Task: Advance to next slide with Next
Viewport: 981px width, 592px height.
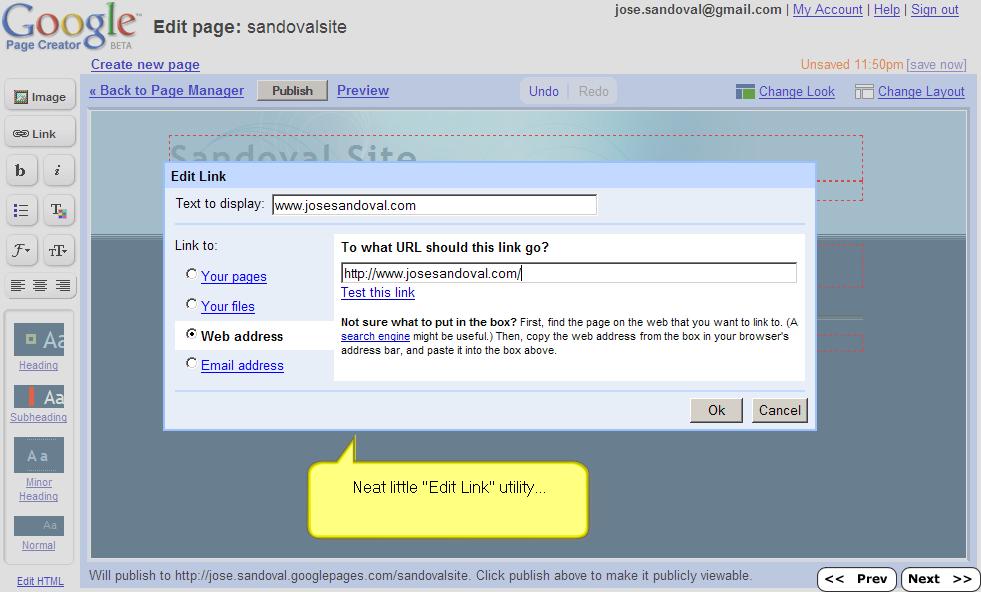Action: click(940, 579)
